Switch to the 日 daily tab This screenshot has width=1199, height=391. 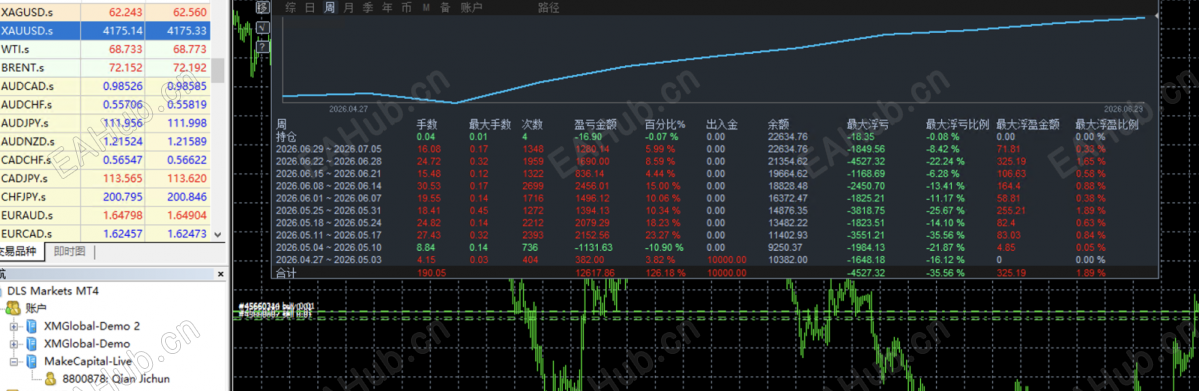pyautogui.click(x=310, y=8)
